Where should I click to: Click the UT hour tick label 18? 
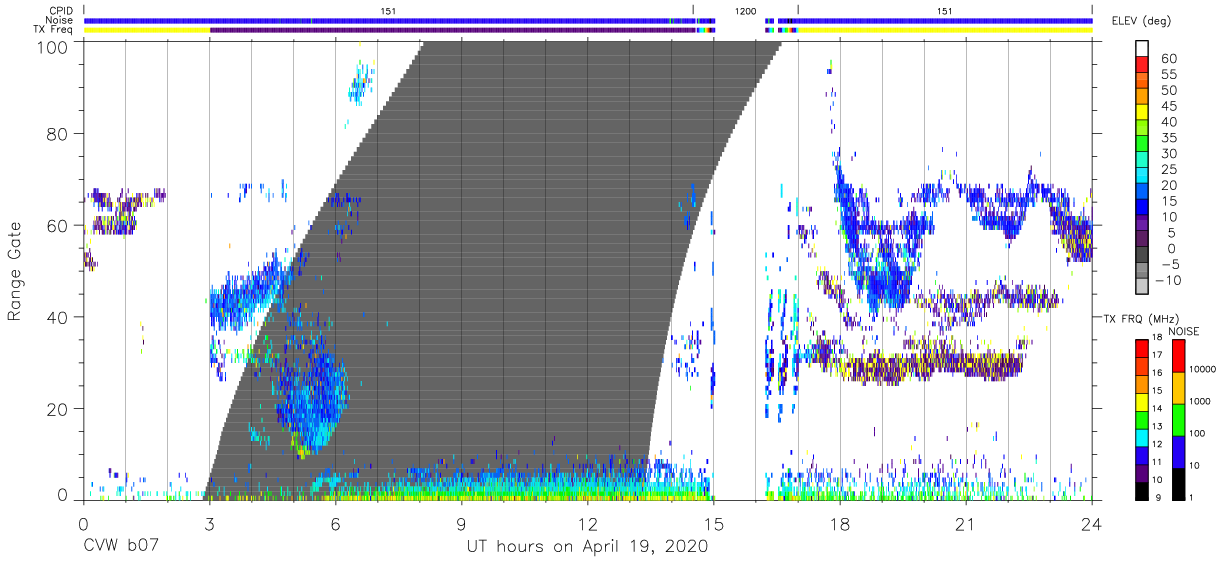[x=840, y=524]
